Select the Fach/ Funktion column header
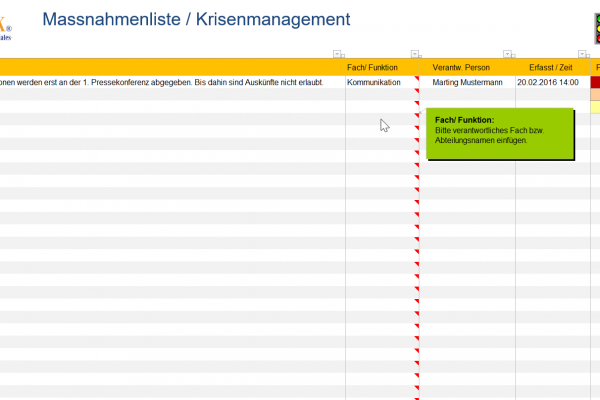Screen dimensions: 600x400 [379, 67]
